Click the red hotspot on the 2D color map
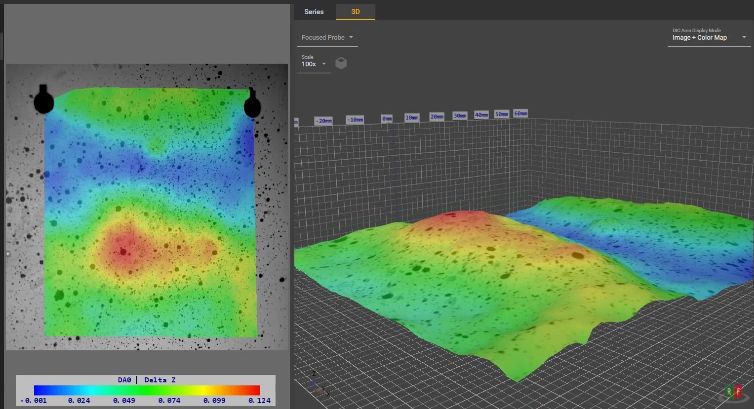The height and width of the screenshot is (409, 754). click(x=124, y=251)
